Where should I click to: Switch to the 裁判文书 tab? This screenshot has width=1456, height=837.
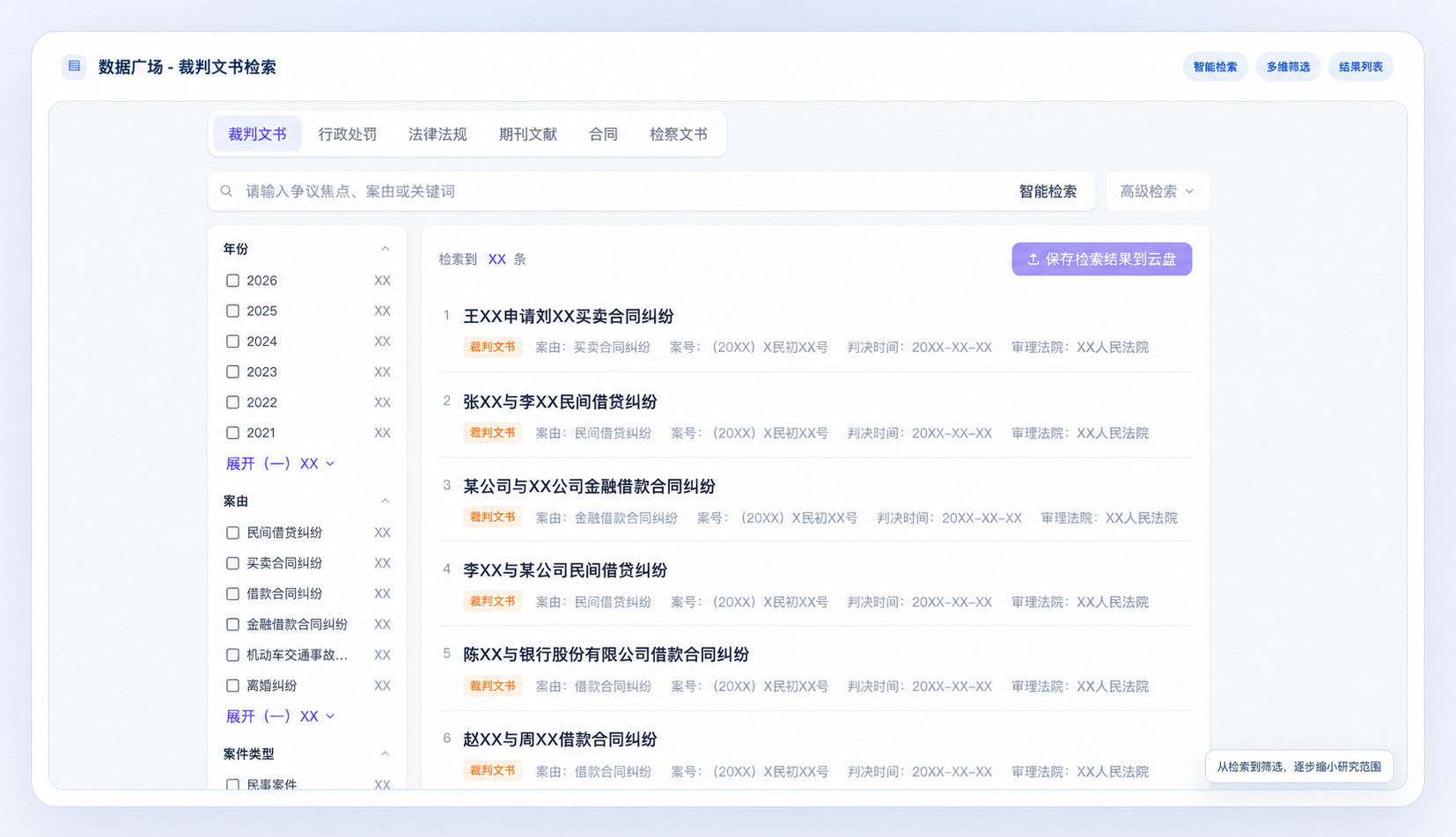tap(257, 134)
